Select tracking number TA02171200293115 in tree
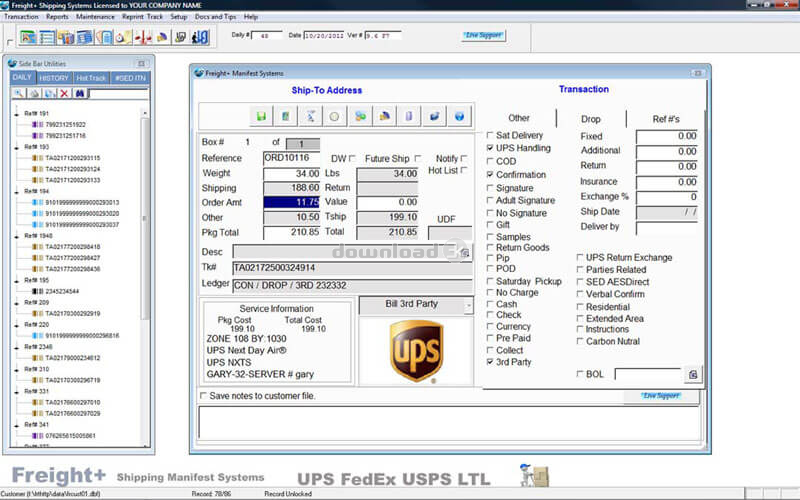This screenshot has height=500, width=800. (x=72, y=158)
